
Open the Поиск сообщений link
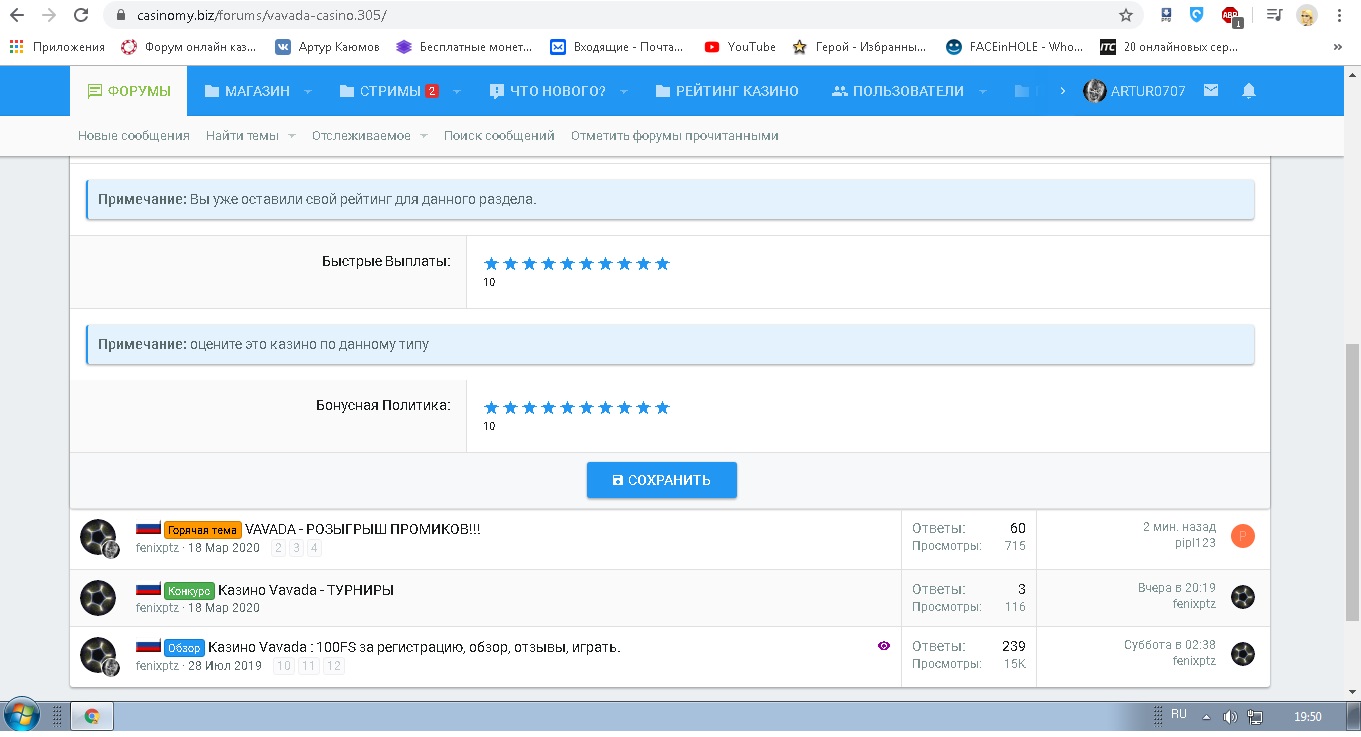click(499, 135)
